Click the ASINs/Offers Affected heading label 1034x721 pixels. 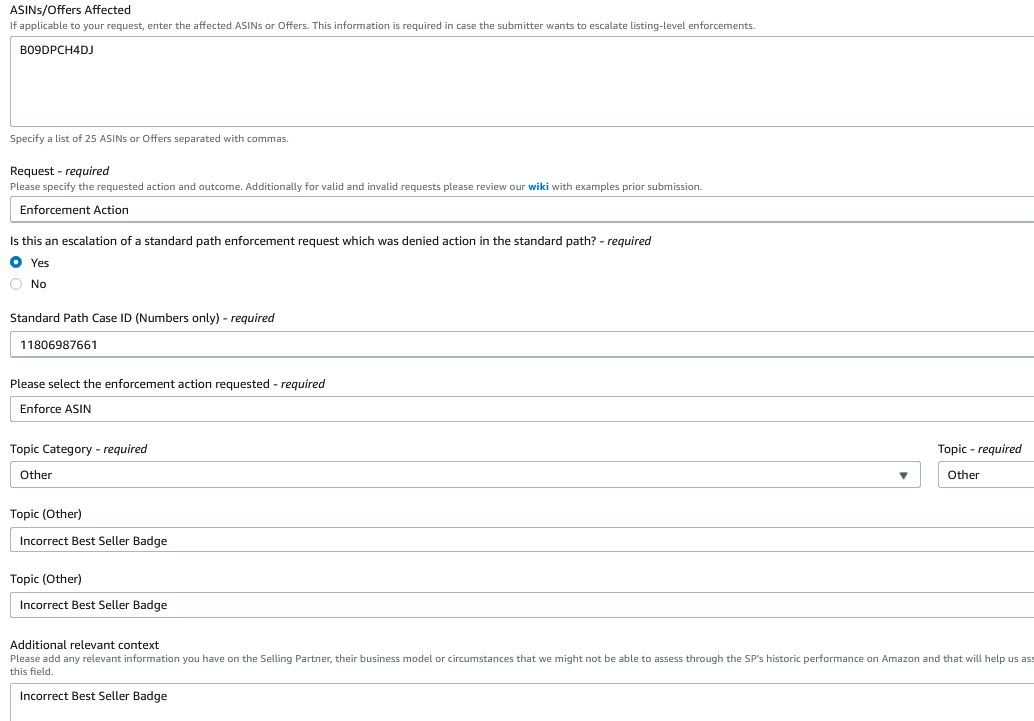click(70, 10)
